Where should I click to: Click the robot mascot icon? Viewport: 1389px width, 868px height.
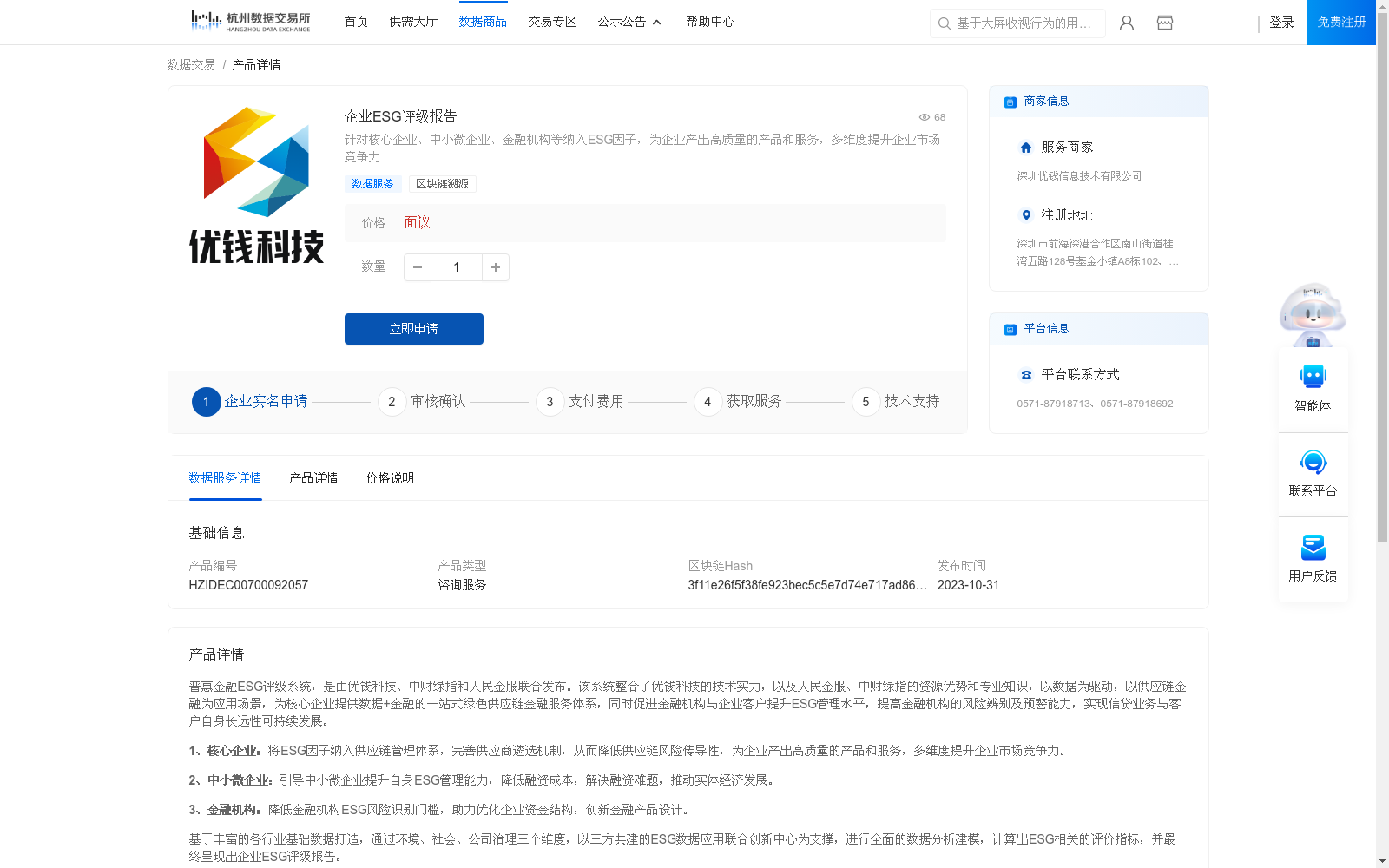coord(1313,315)
